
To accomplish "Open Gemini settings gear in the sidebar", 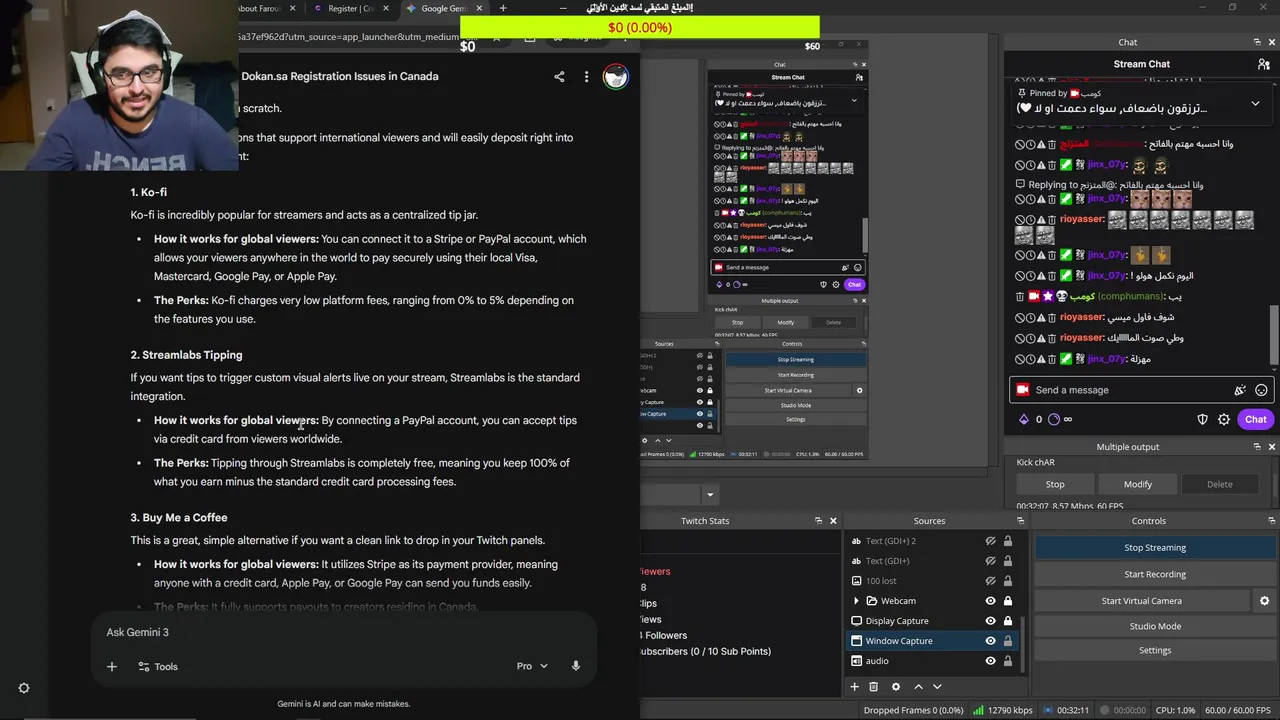I will (x=24, y=688).
